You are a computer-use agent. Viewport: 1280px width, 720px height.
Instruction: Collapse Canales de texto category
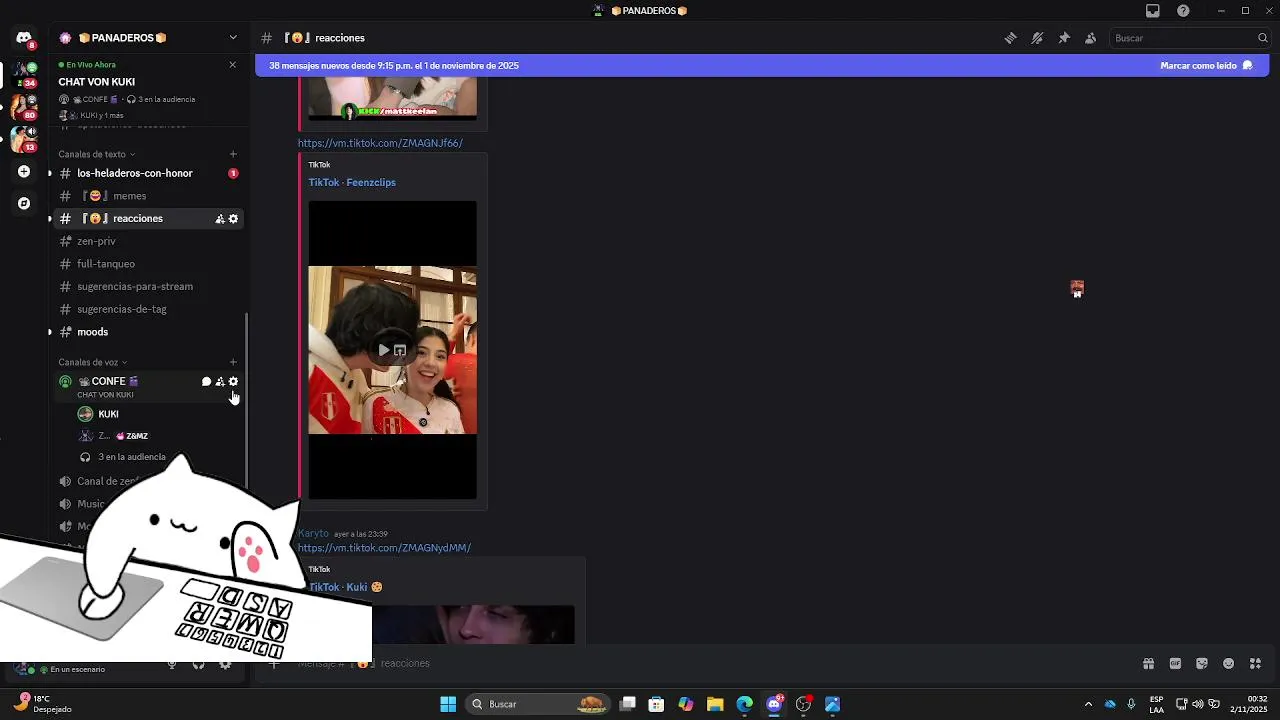click(96, 154)
